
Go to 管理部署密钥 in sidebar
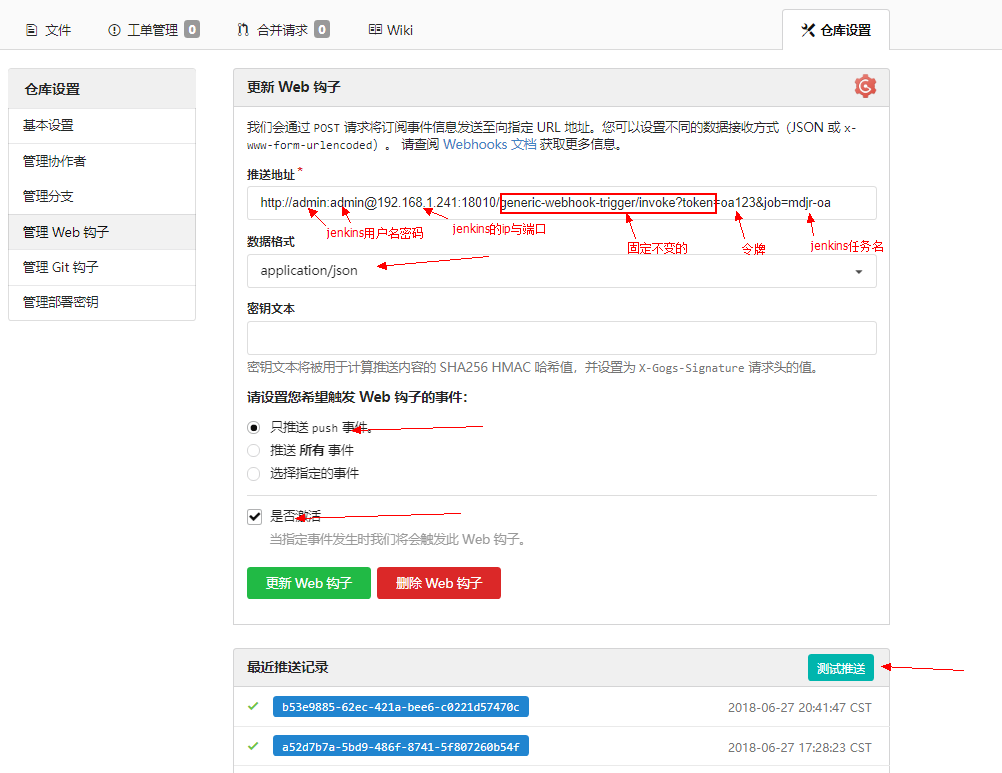102,302
